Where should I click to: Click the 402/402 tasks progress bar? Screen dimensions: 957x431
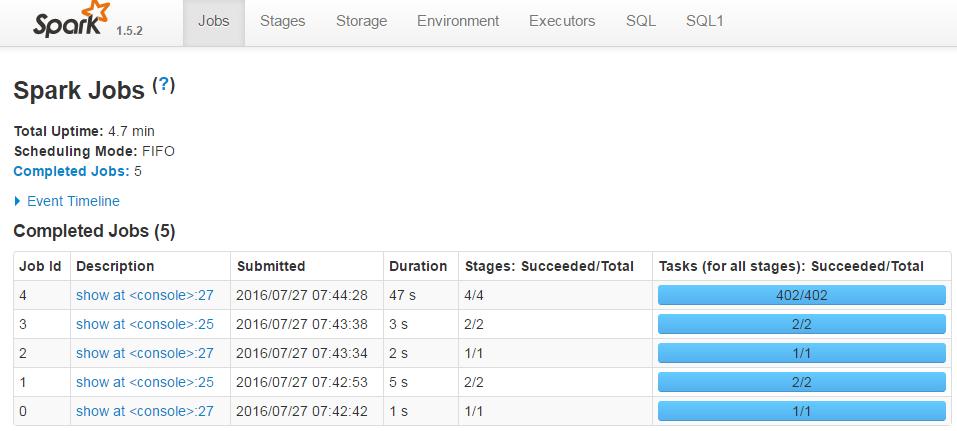[801, 295]
